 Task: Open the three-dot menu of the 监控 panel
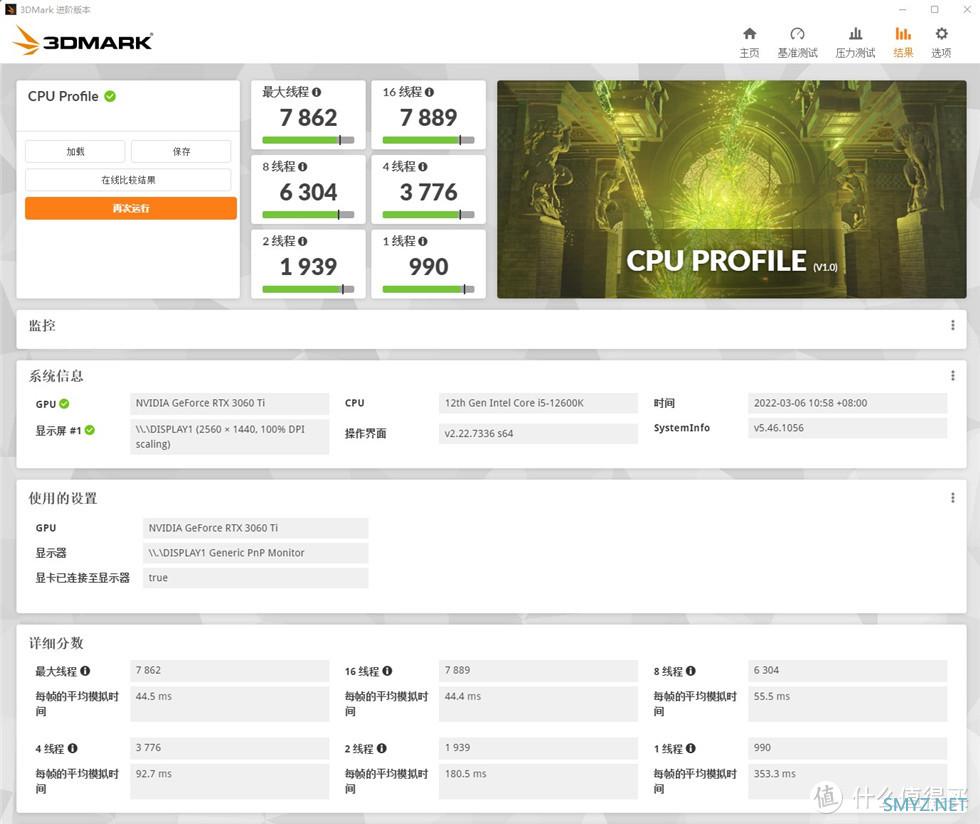952,326
